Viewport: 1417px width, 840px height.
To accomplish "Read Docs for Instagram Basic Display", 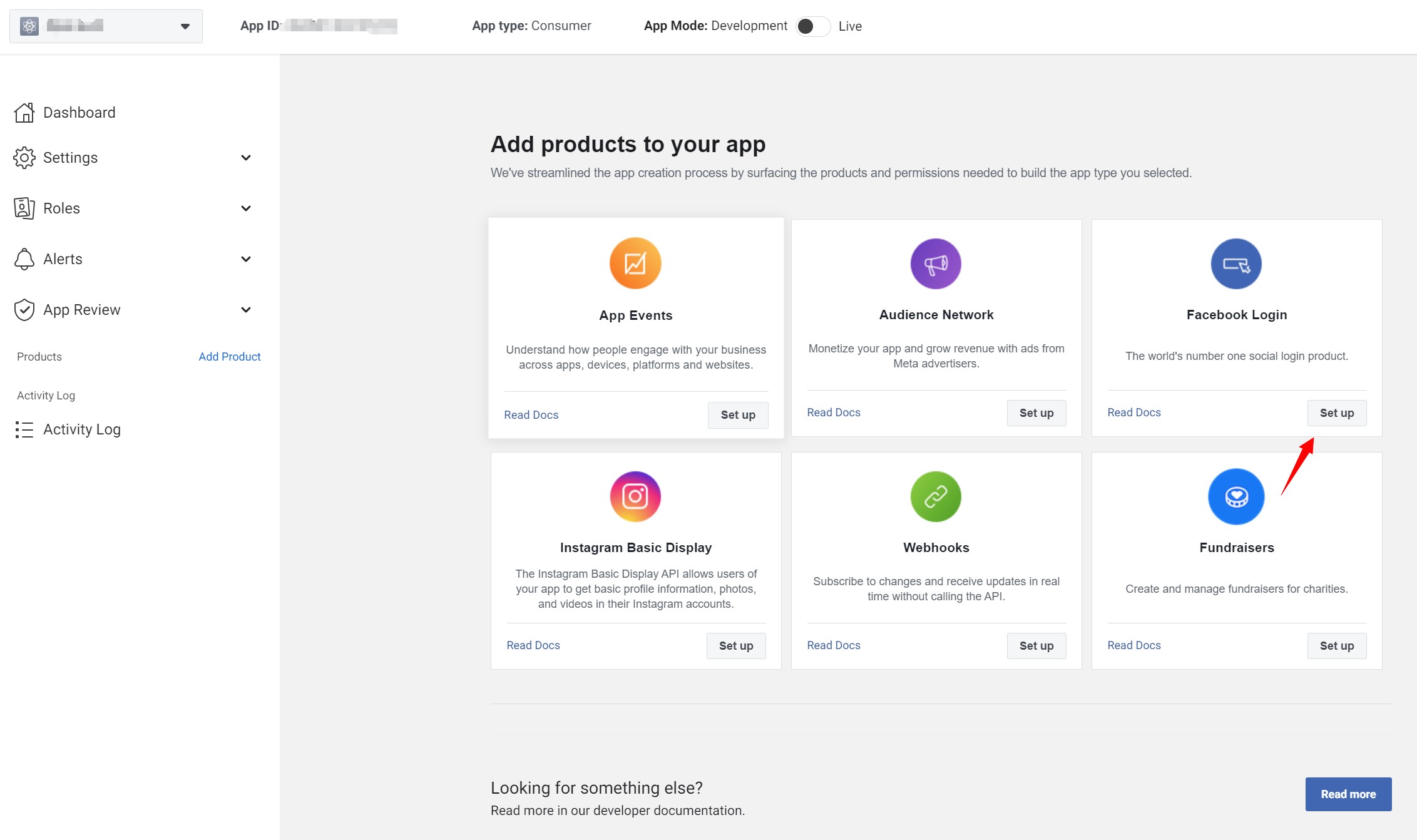I will tap(533, 645).
